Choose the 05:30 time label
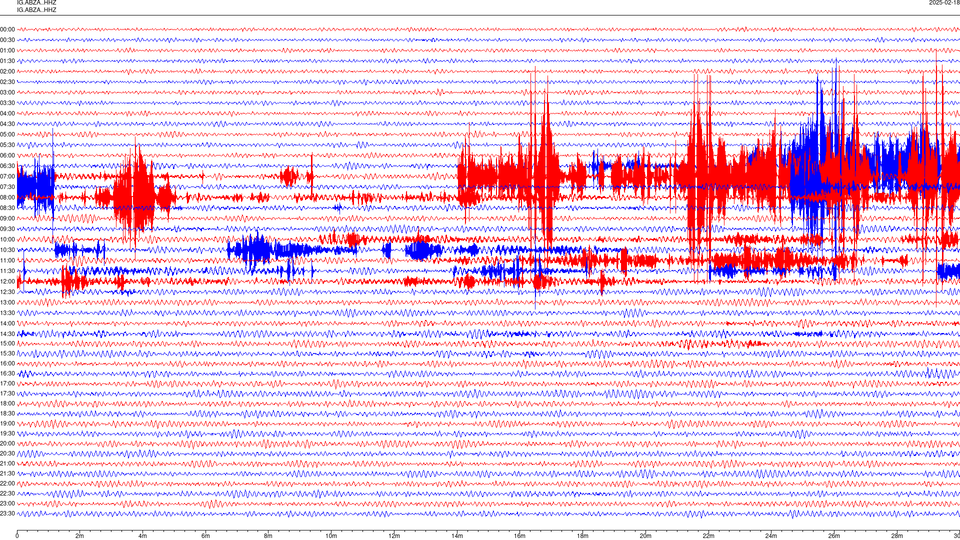 tap(7, 144)
